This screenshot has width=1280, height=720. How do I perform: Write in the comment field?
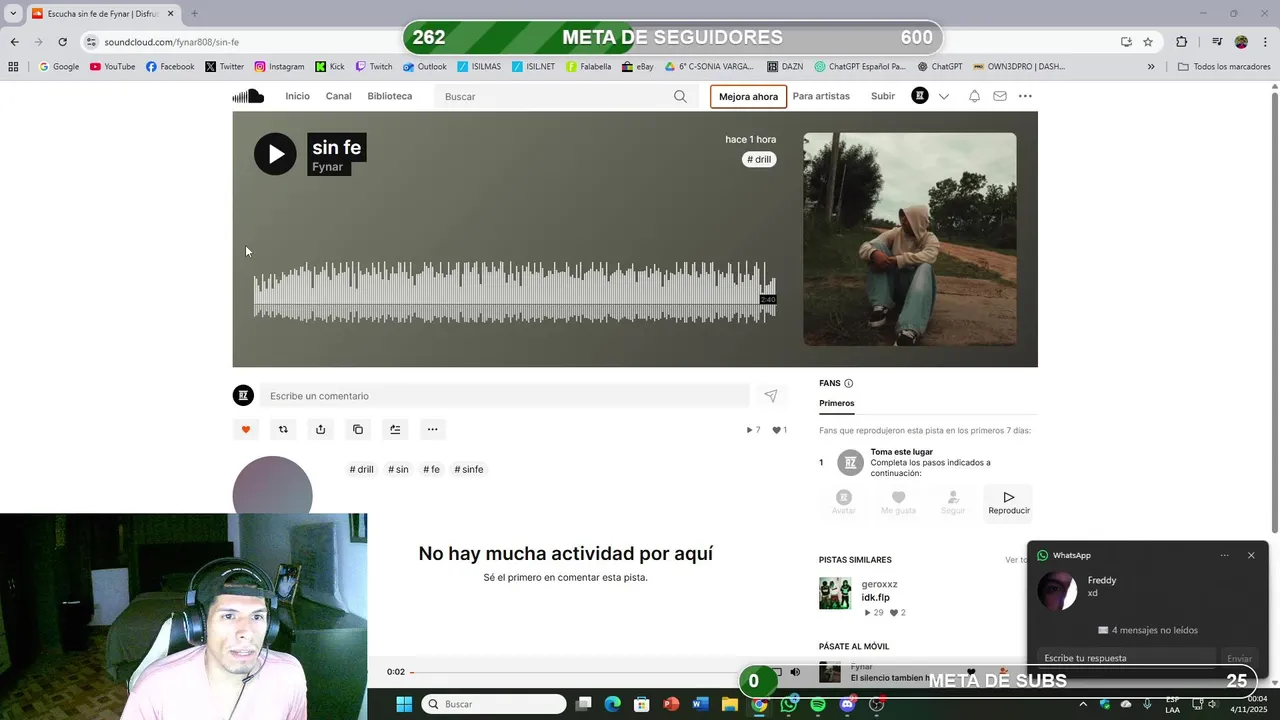[504, 396]
